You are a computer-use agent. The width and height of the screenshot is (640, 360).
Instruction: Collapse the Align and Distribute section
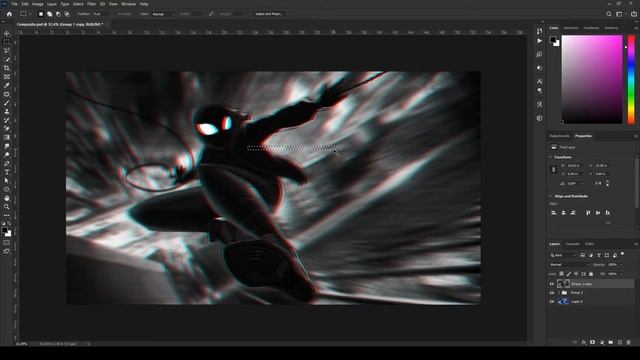click(551, 196)
